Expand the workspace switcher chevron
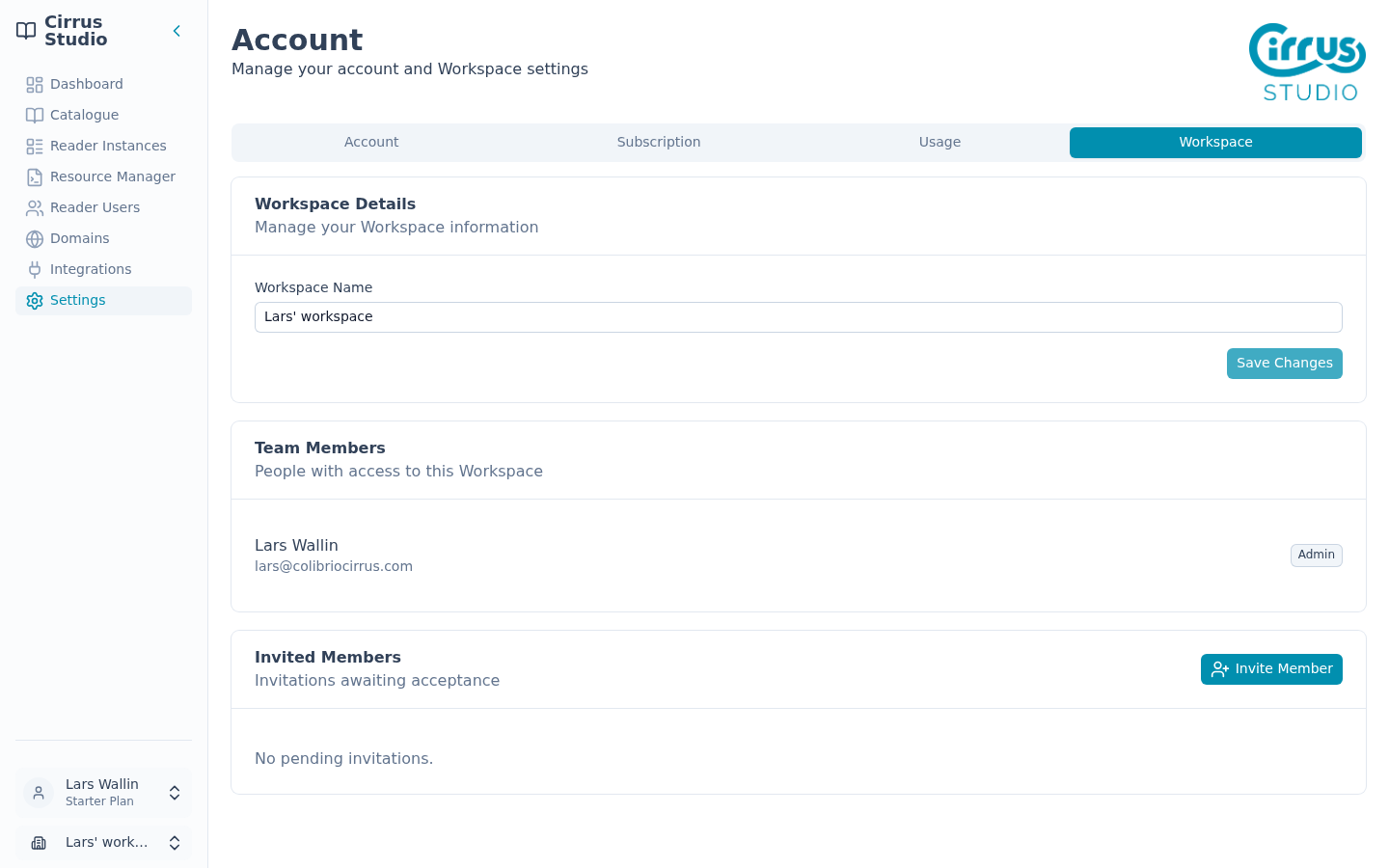The image size is (1389, 868). 175,843
